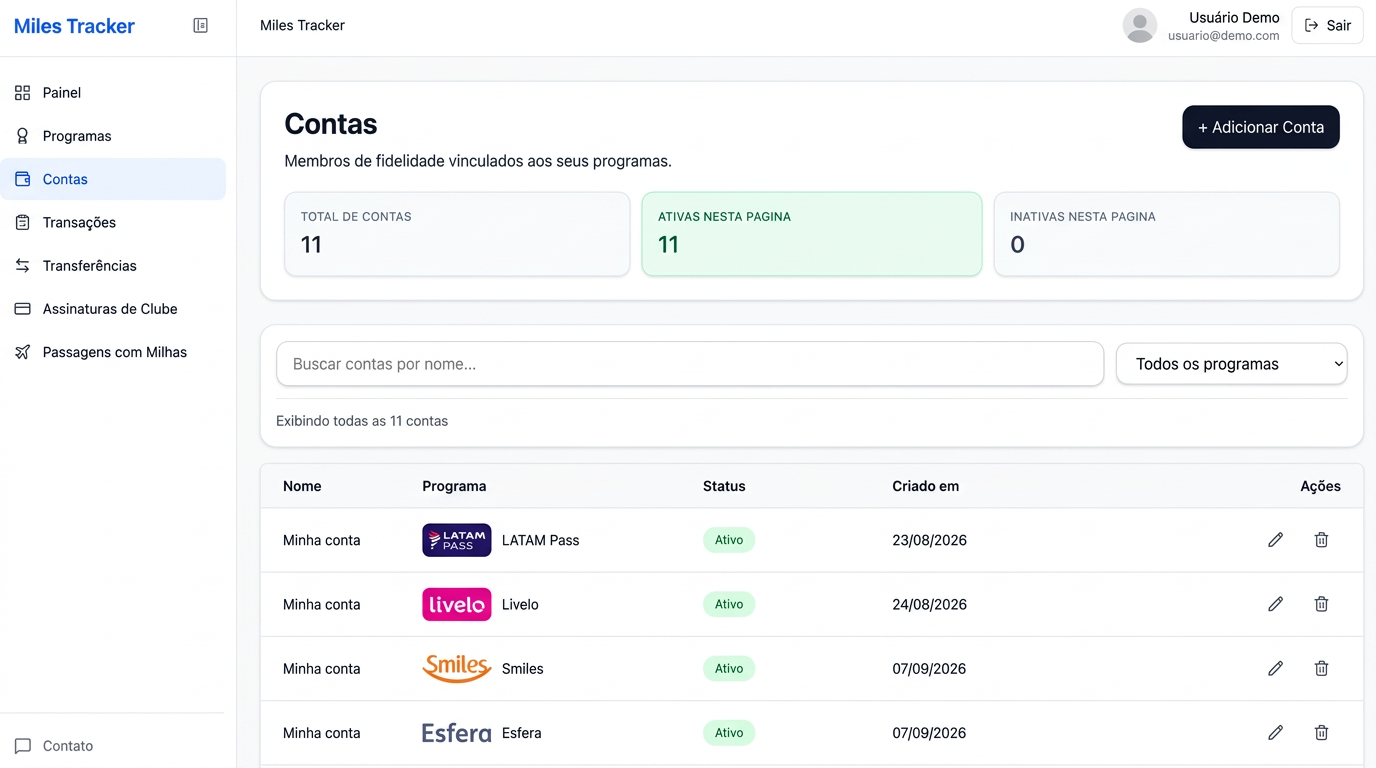The image size is (1376, 768).
Task: Click the Ativas nesta pagina card
Action: click(x=812, y=234)
